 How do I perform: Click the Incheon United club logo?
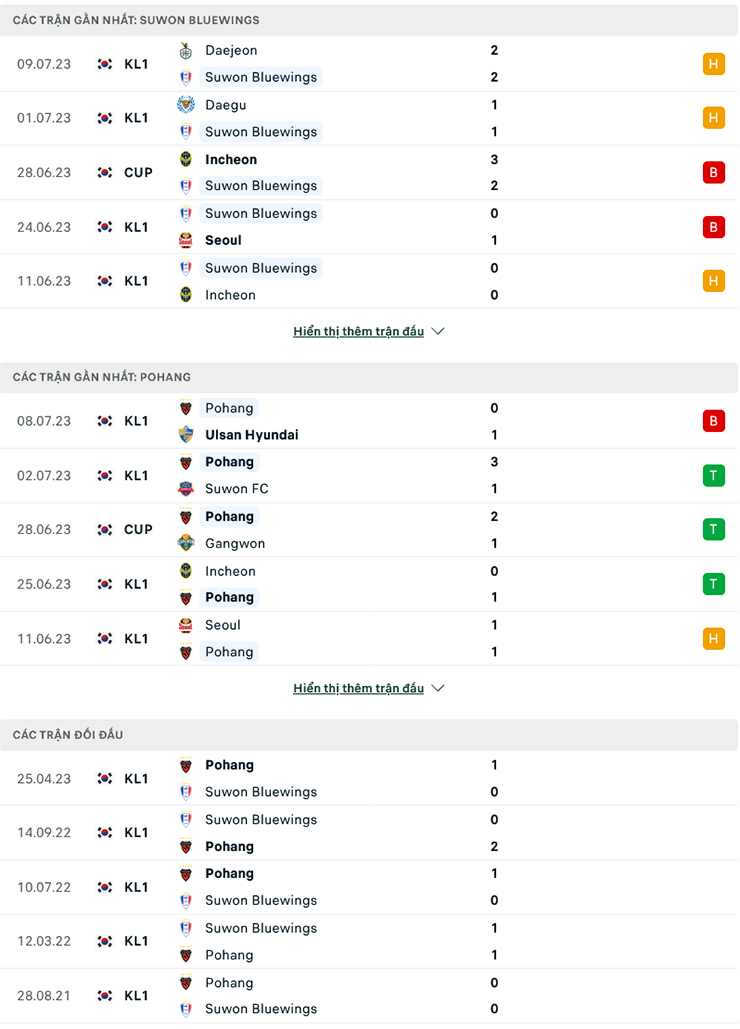184,158
